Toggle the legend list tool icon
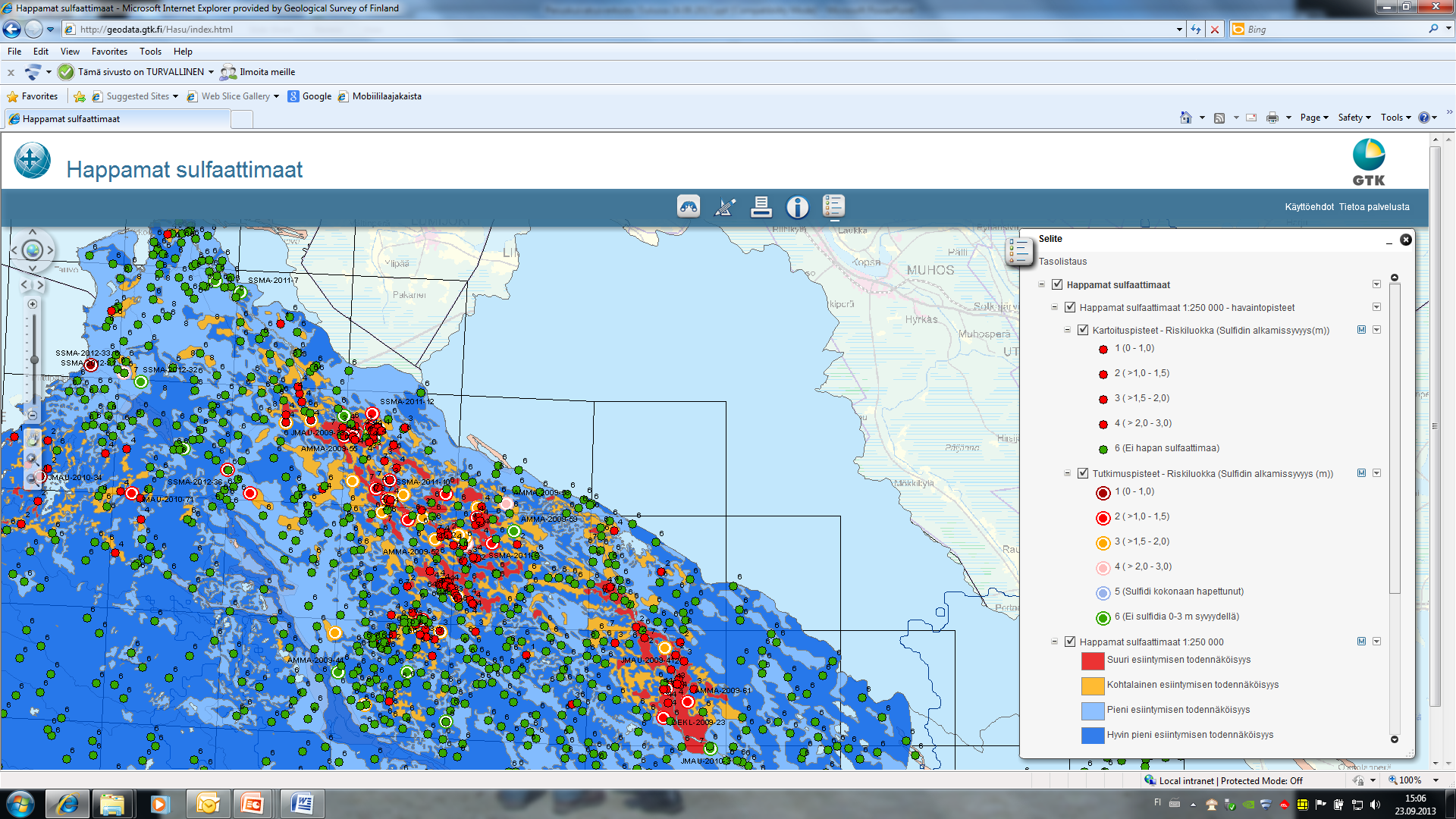1456x819 pixels. point(833,206)
